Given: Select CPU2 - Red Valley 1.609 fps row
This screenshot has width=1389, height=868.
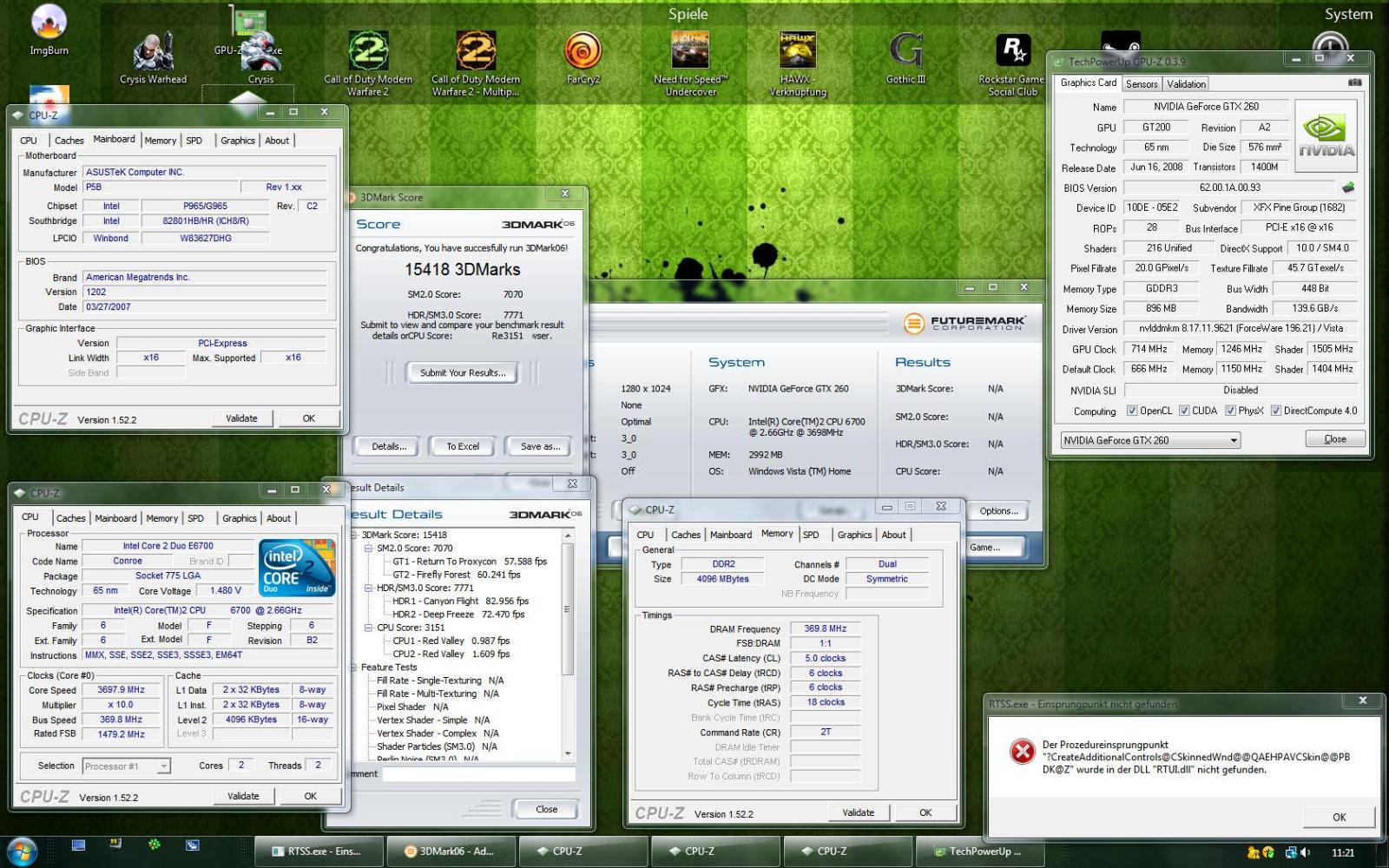Looking at the screenshot, I should coord(451,654).
